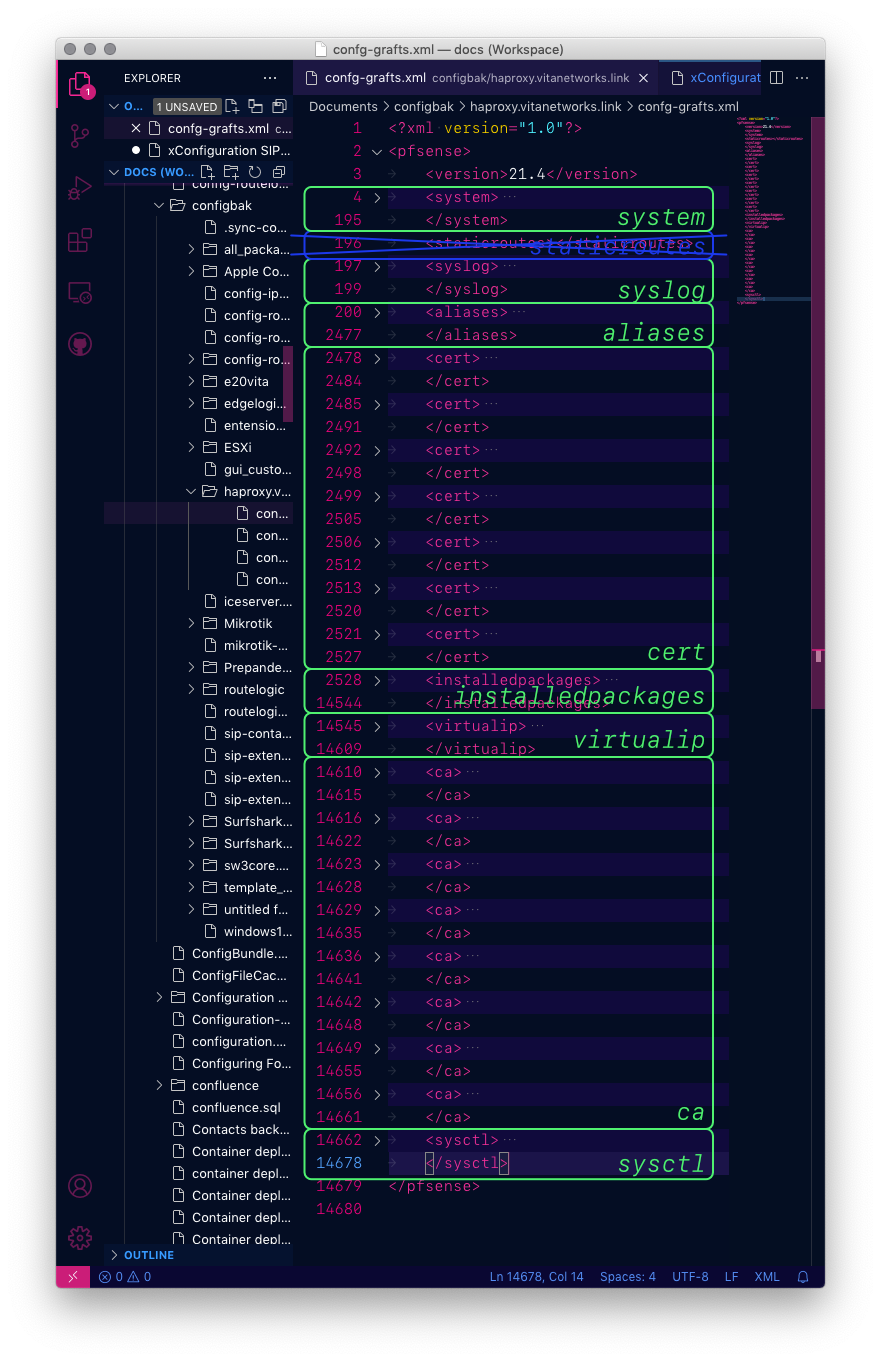Click the remote window indicator in status bar
The width and height of the screenshot is (881, 1362).
(72, 1276)
